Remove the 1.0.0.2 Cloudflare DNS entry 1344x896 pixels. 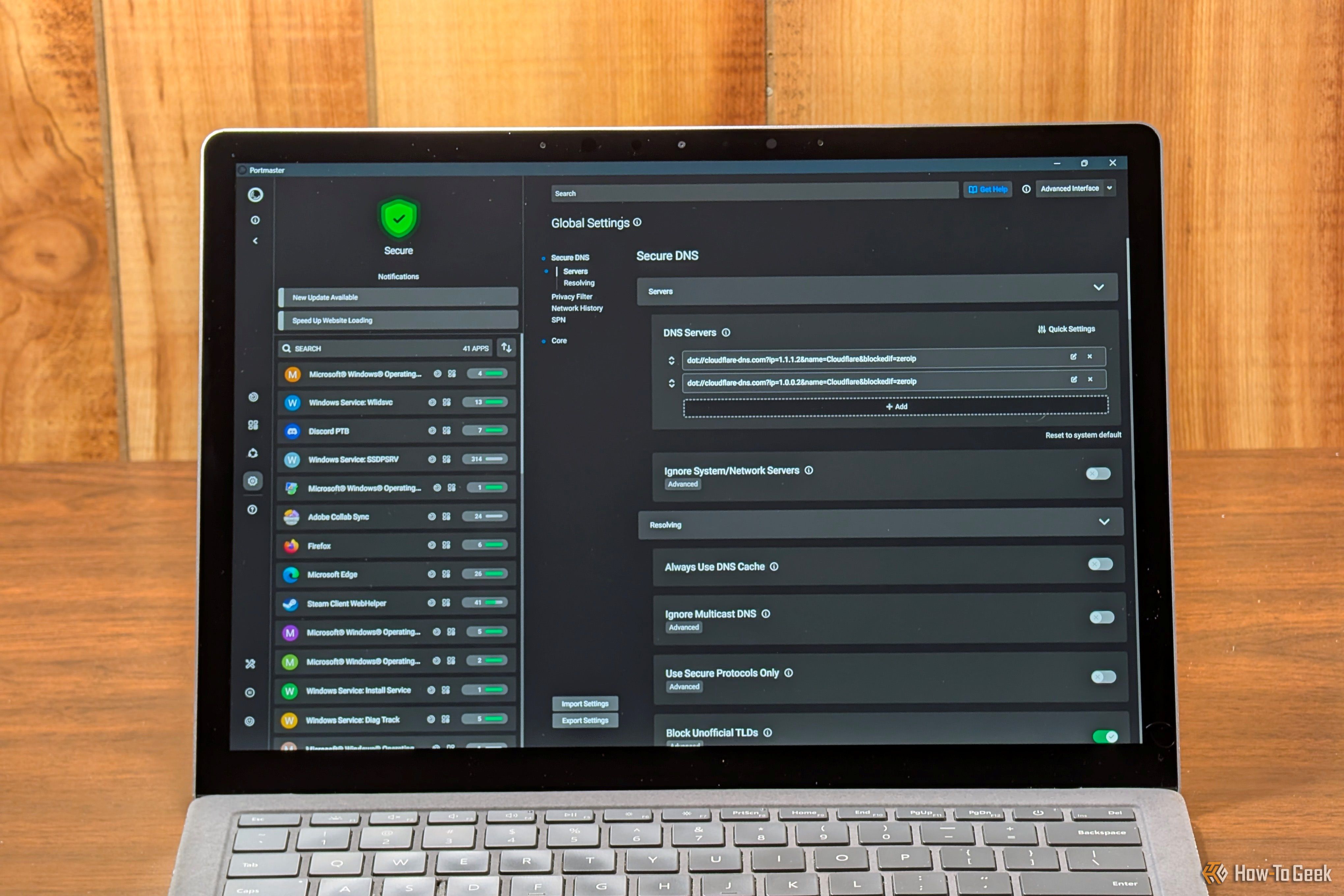(1090, 379)
